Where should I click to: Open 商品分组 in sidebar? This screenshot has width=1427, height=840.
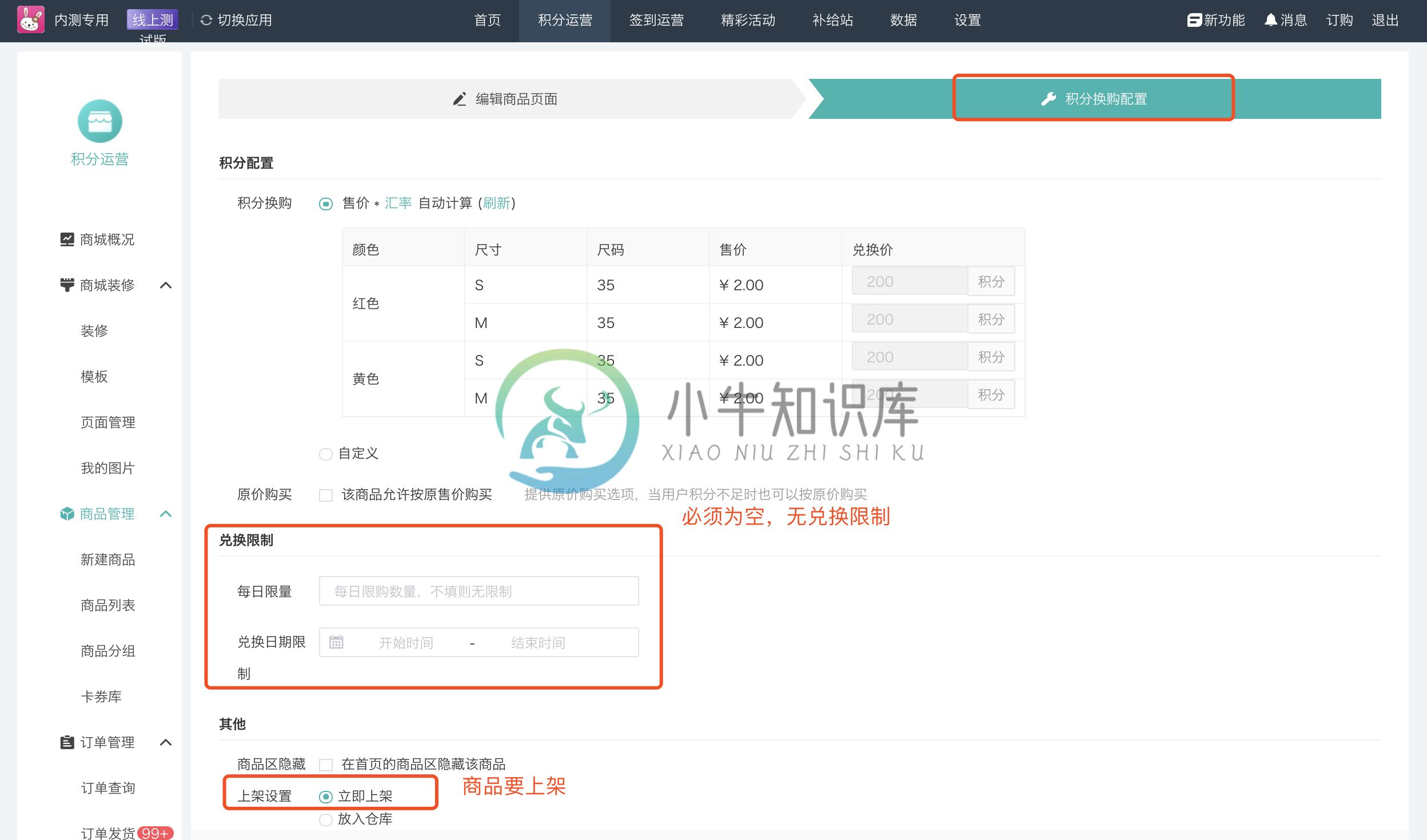click(108, 651)
